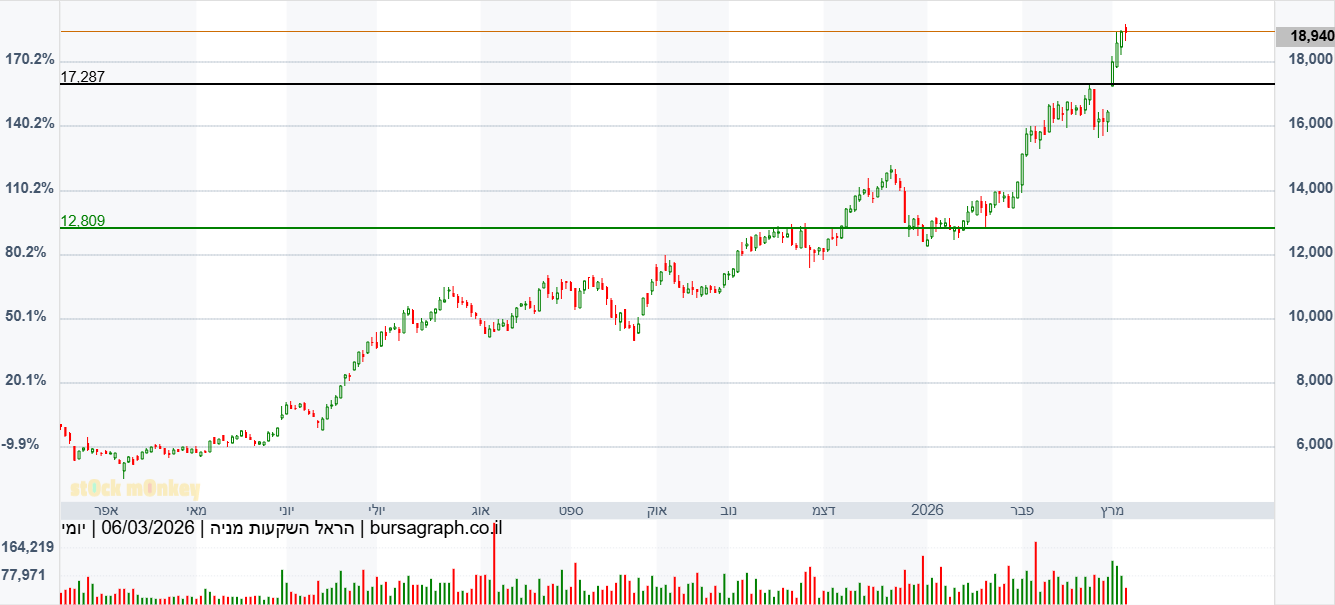
Task: Click the 14,000 price axis label
Action: 1309,188
